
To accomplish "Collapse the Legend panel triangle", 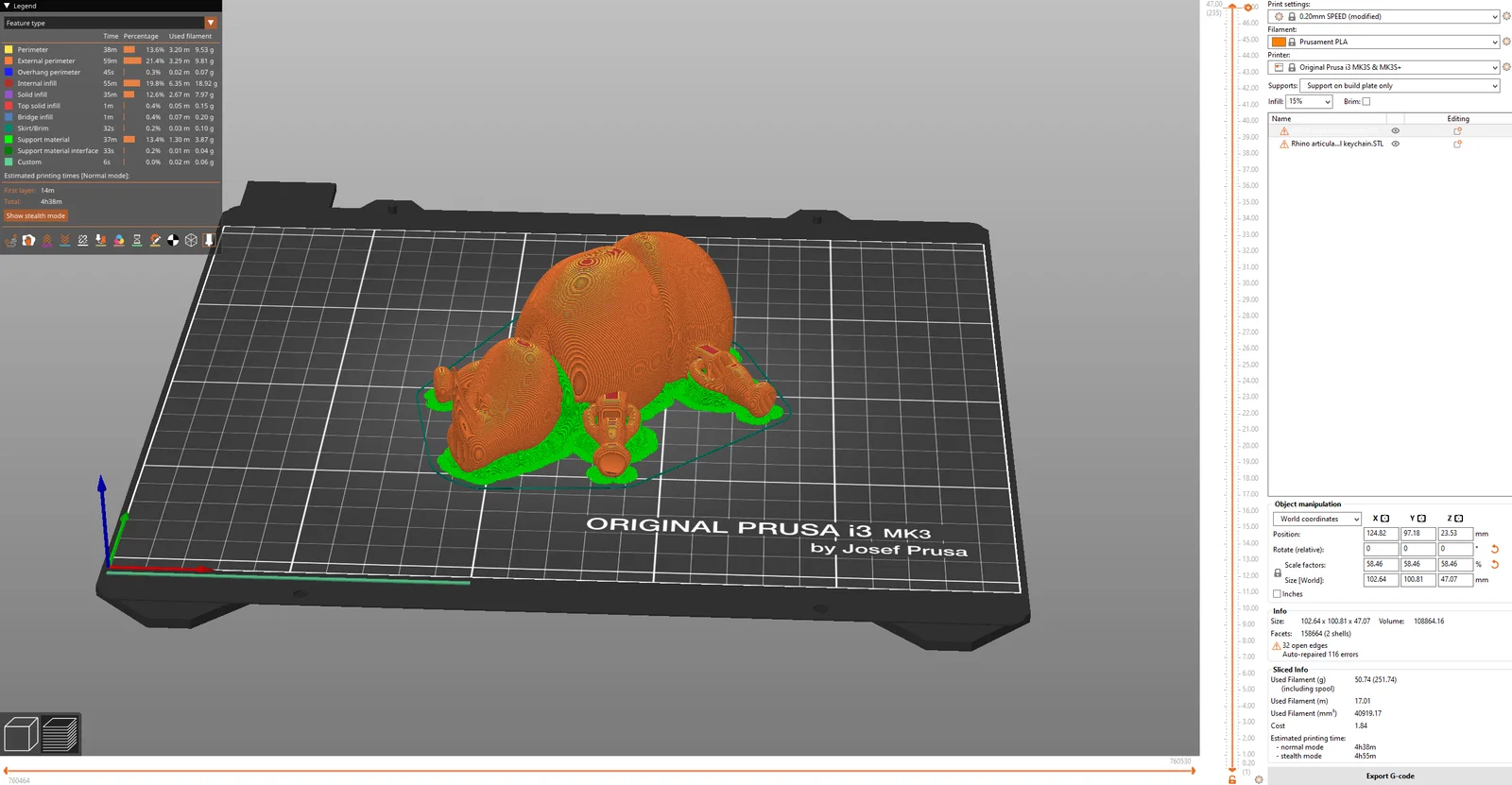I will pos(7,6).
